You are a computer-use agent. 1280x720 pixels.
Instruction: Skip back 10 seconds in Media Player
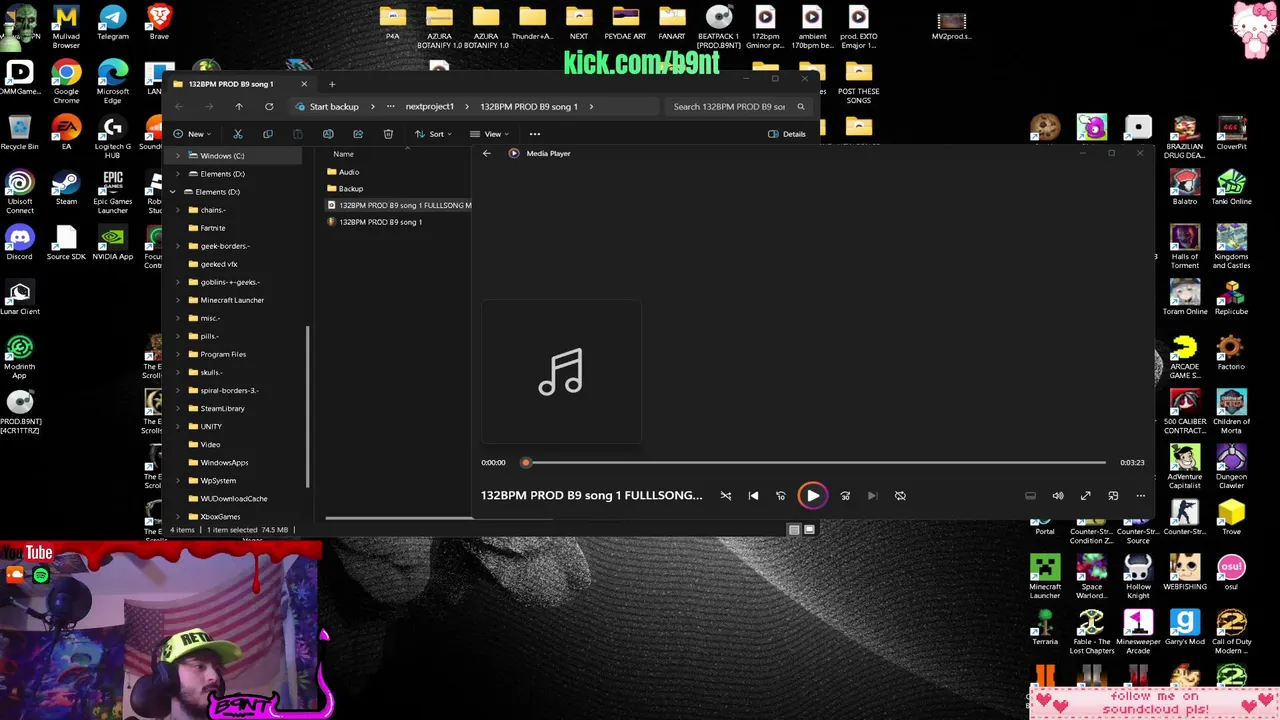[781, 496]
